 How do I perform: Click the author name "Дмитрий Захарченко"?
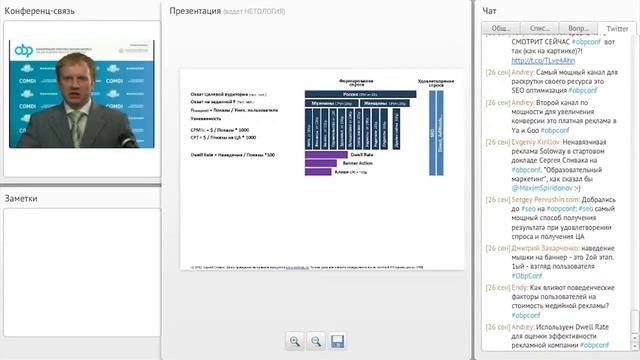544,248
